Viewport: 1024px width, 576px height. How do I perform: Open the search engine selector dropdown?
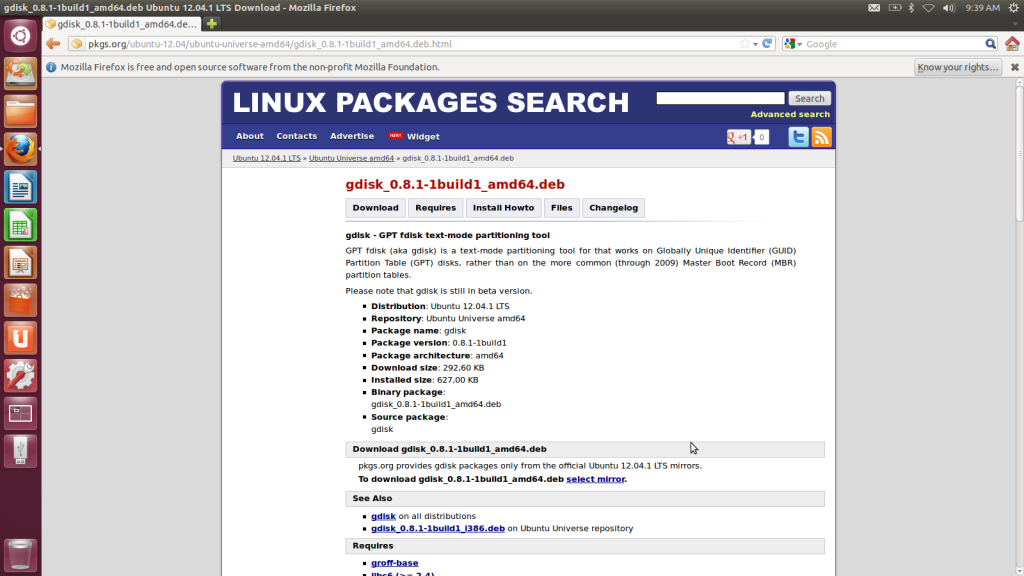[793, 44]
